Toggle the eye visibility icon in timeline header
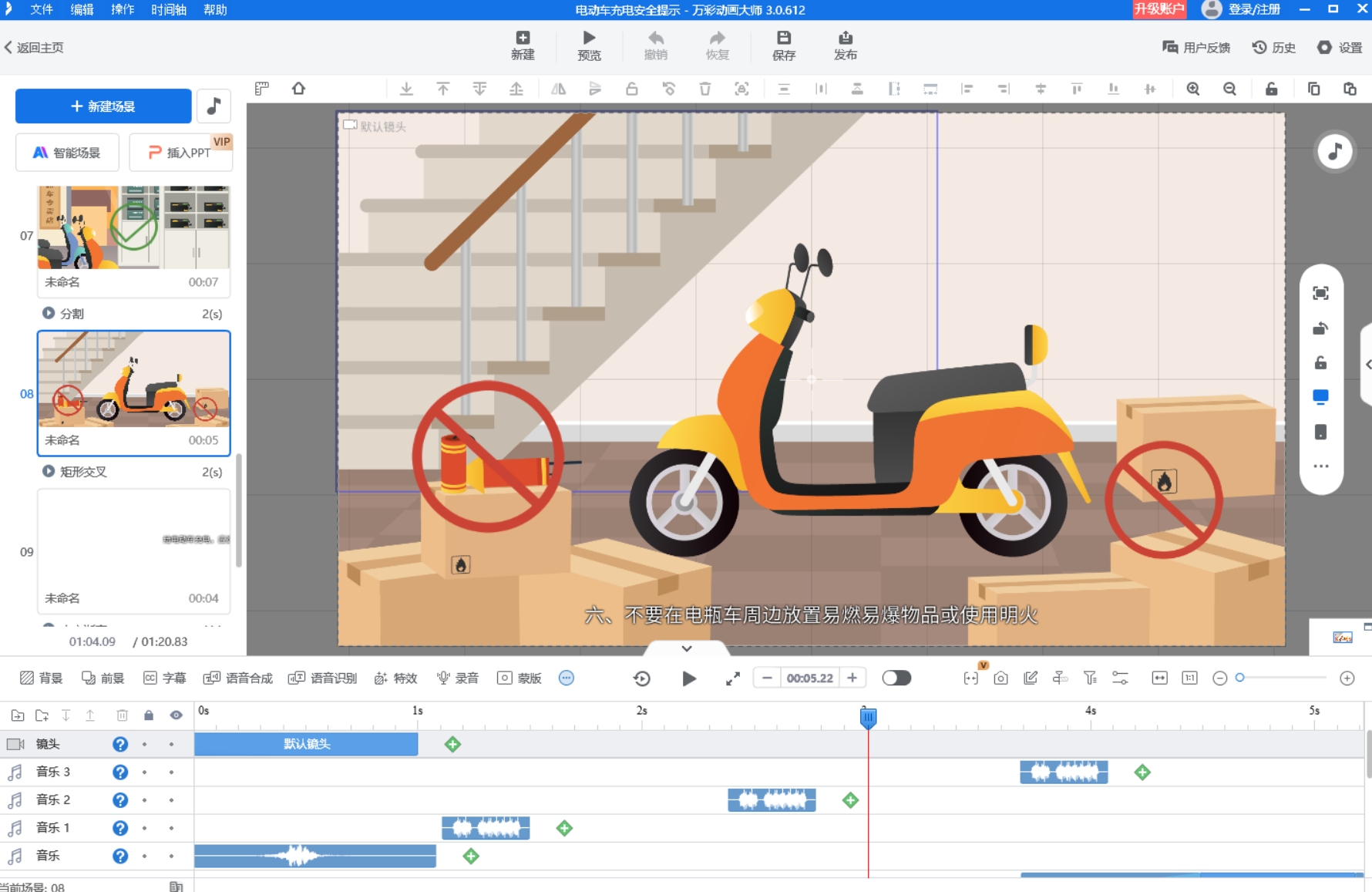The height and width of the screenshot is (892, 1372). pos(176,715)
